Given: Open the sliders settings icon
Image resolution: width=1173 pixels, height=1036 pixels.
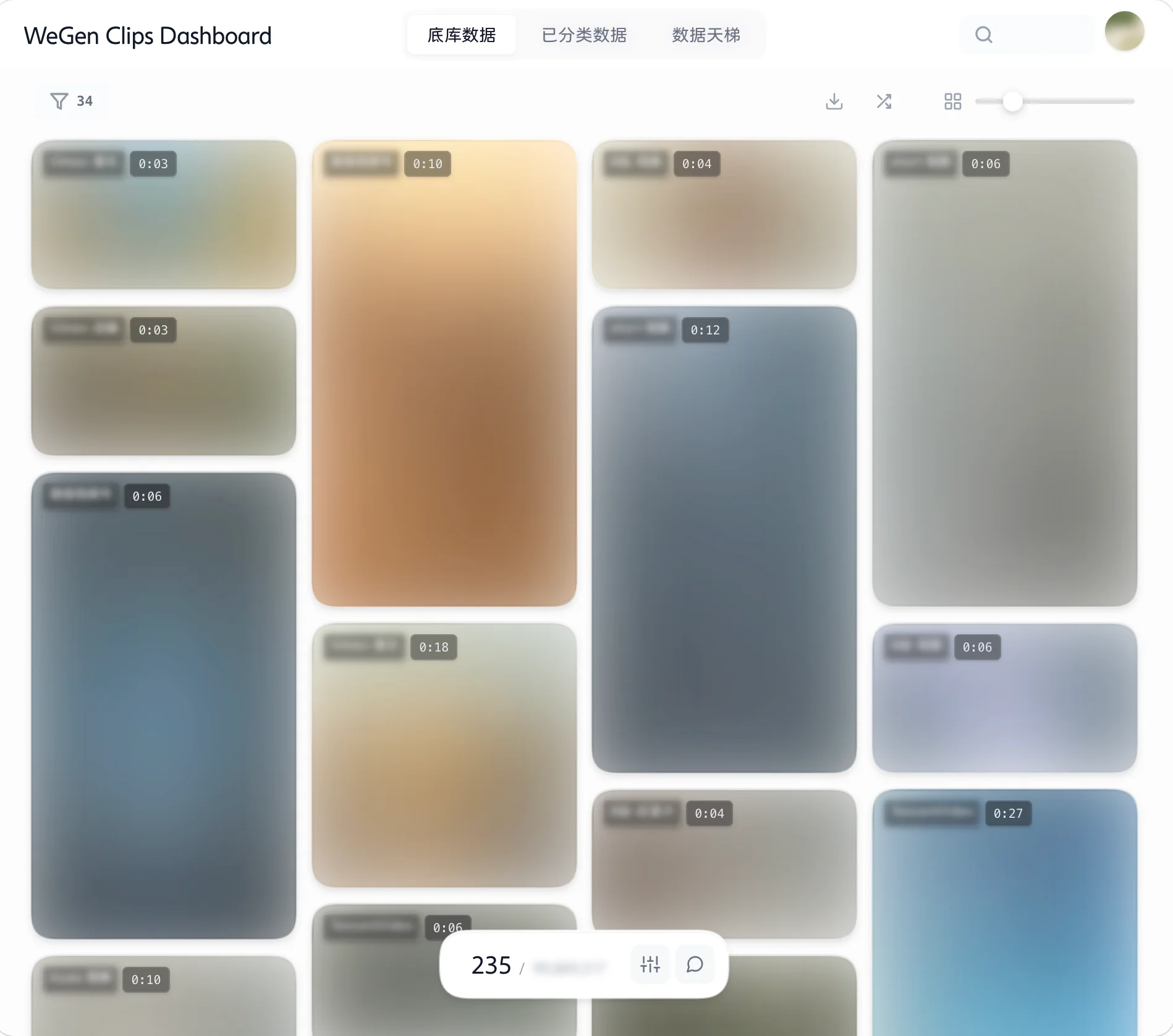Looking at the screenshot, I should pyautogui.click(x=650, y=964).
